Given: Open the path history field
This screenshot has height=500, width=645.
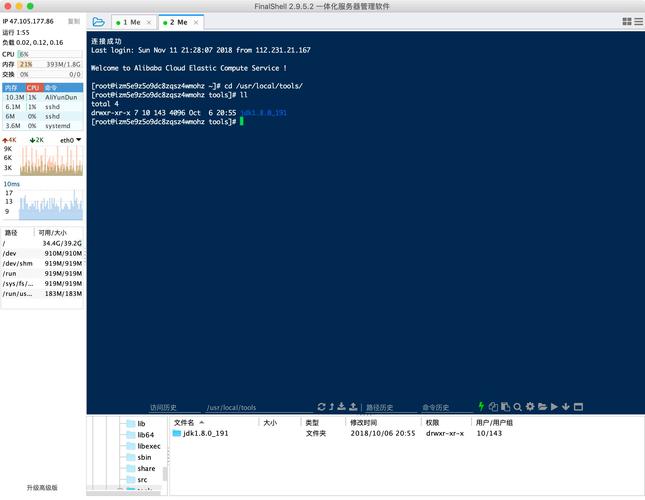Looking at the screenshot, I should click(x=391, y=407).
